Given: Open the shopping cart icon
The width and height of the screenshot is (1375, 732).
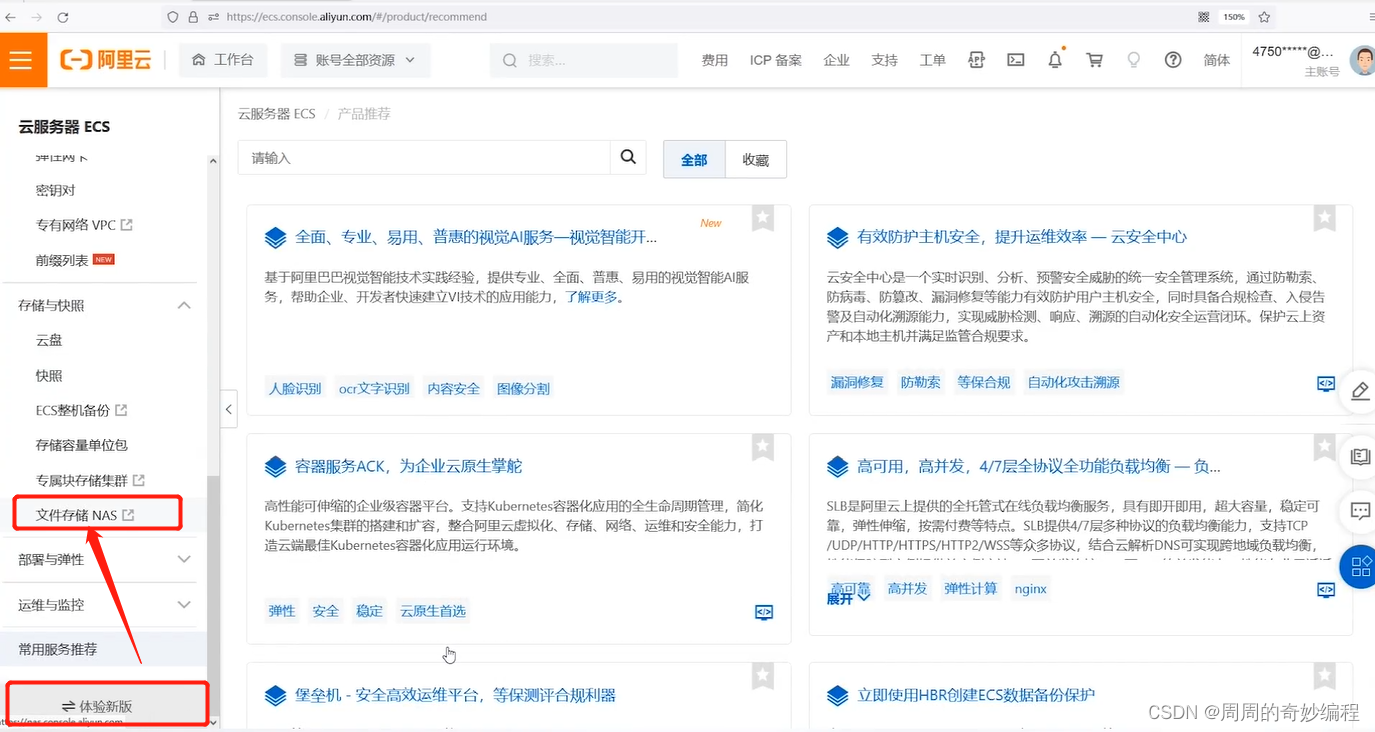Looking at the screenshot, I should pos(1095,60).
